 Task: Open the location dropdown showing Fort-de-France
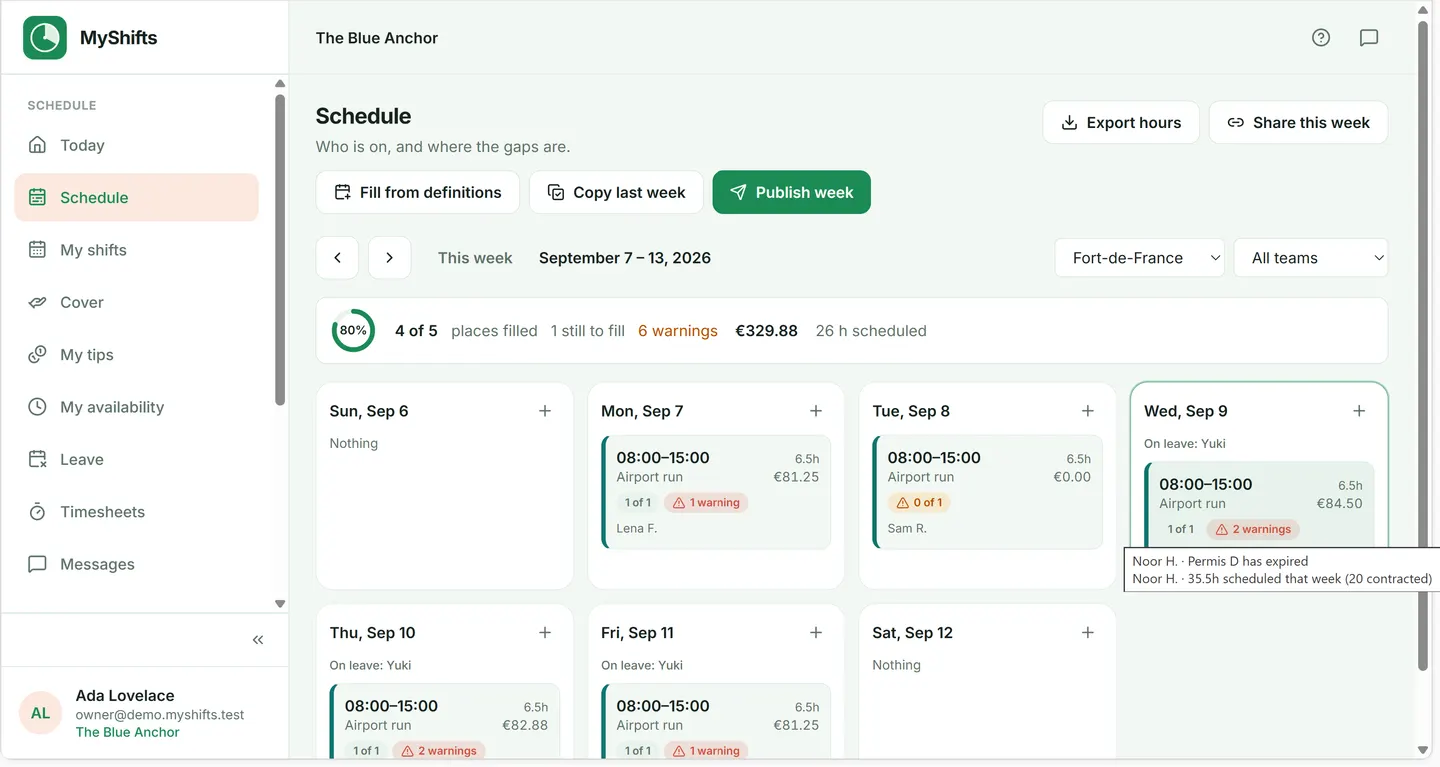pyautogui.click(x=1140, y=258)
